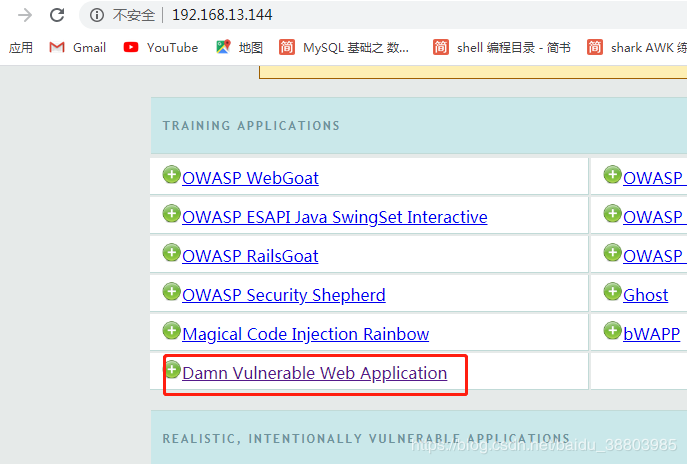Viewport: 687px width, 464px height.
Task: Reload the page with the refresh icon
Action: click(x=57, y=15)
